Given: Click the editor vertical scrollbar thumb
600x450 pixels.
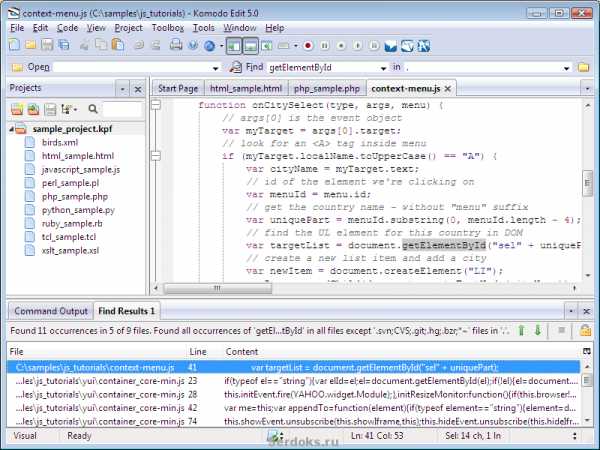Looking at the screenshot, I should (587, 183).
